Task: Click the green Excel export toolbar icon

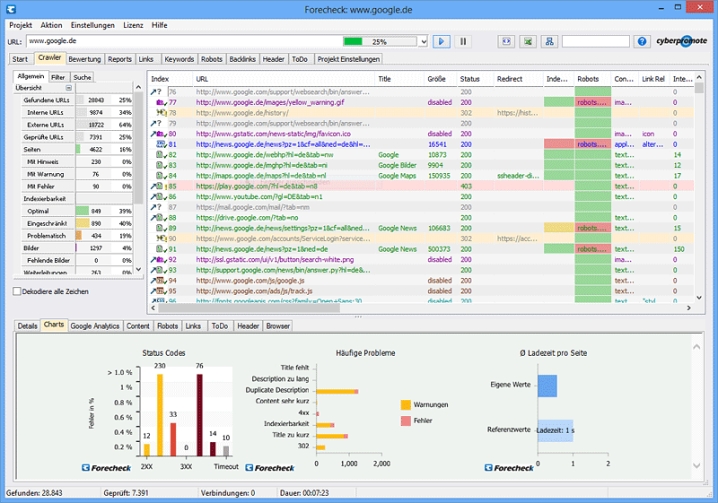Action: coord(528,41)
